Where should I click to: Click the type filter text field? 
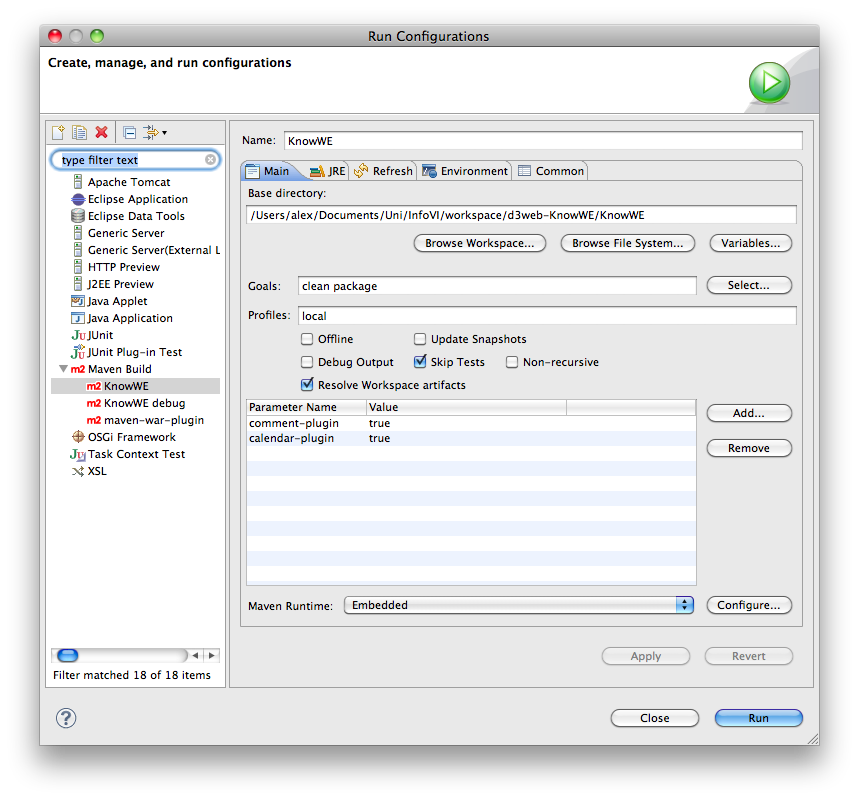(x=133, y=160)
